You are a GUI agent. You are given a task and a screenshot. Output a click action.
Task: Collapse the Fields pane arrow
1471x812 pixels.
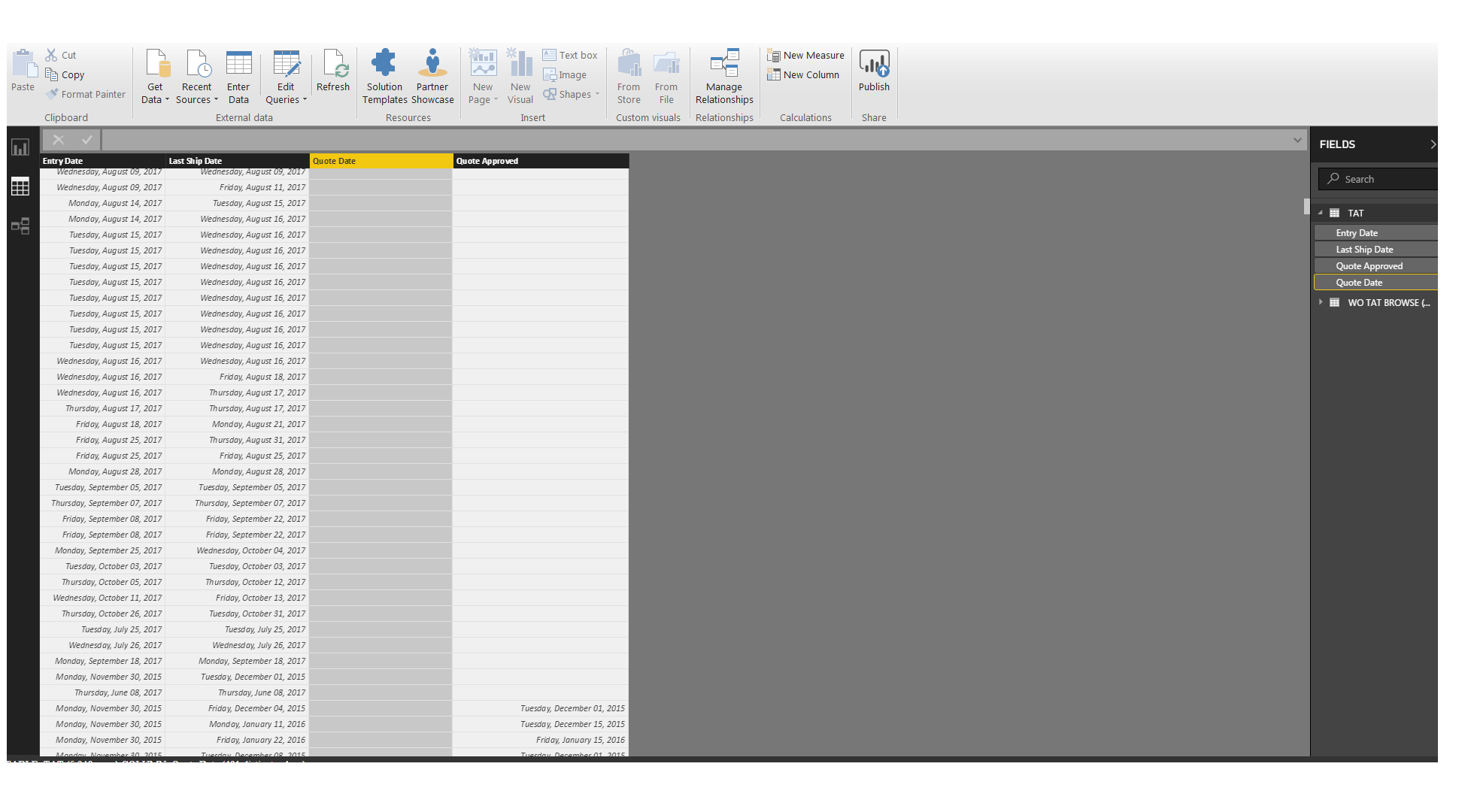[1432, 144]
